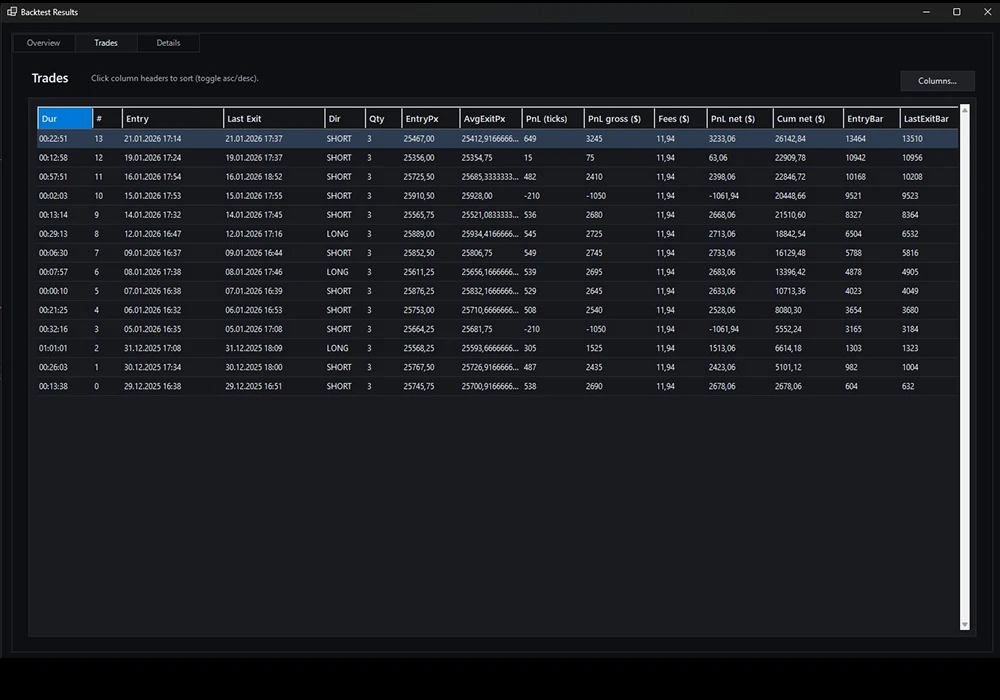Select entry cell 30.12.2025 17:34

tap(152, 367)
